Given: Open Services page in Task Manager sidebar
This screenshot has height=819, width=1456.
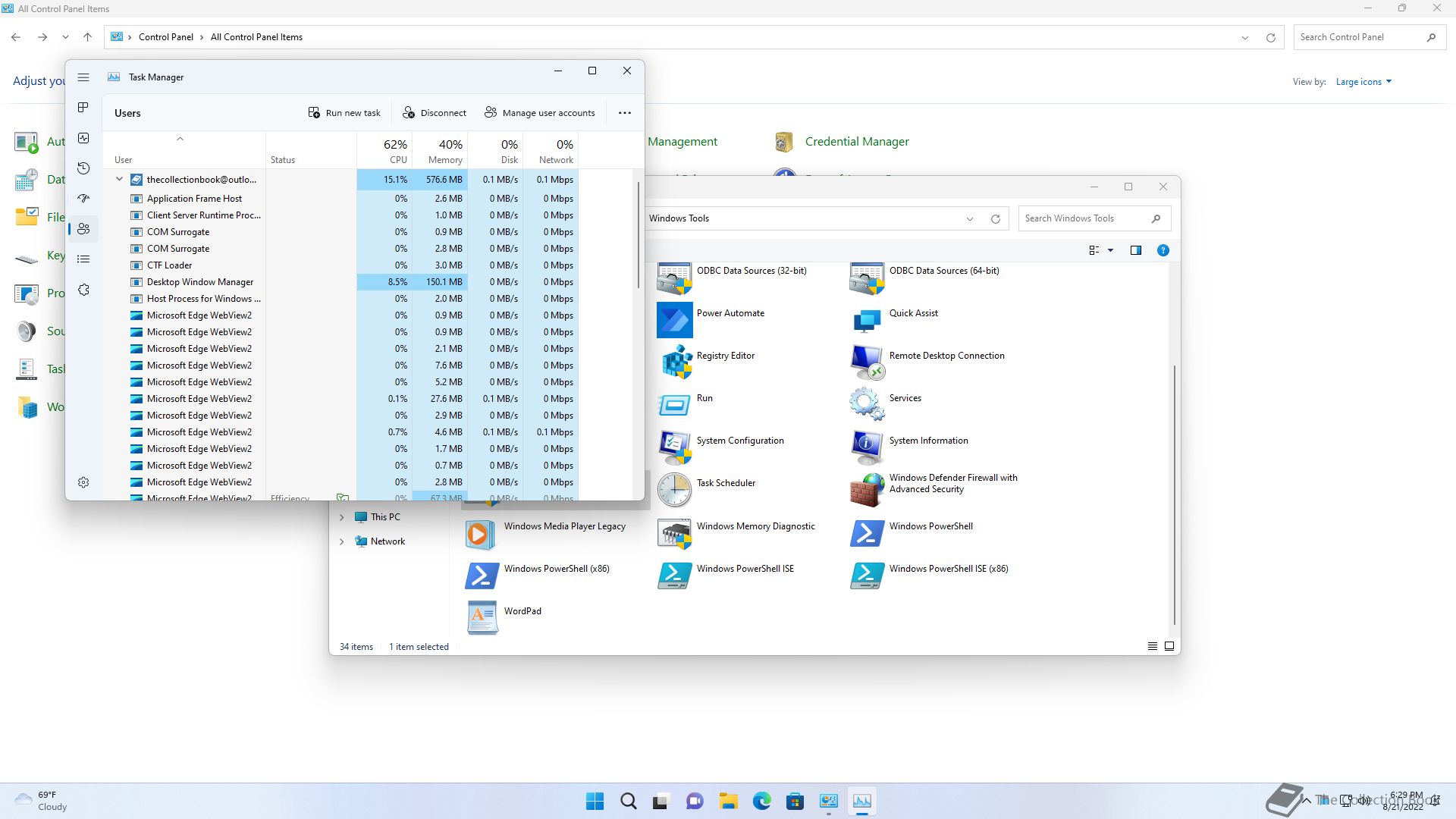Looking at the screenshot, I should [x=83, y=290].
